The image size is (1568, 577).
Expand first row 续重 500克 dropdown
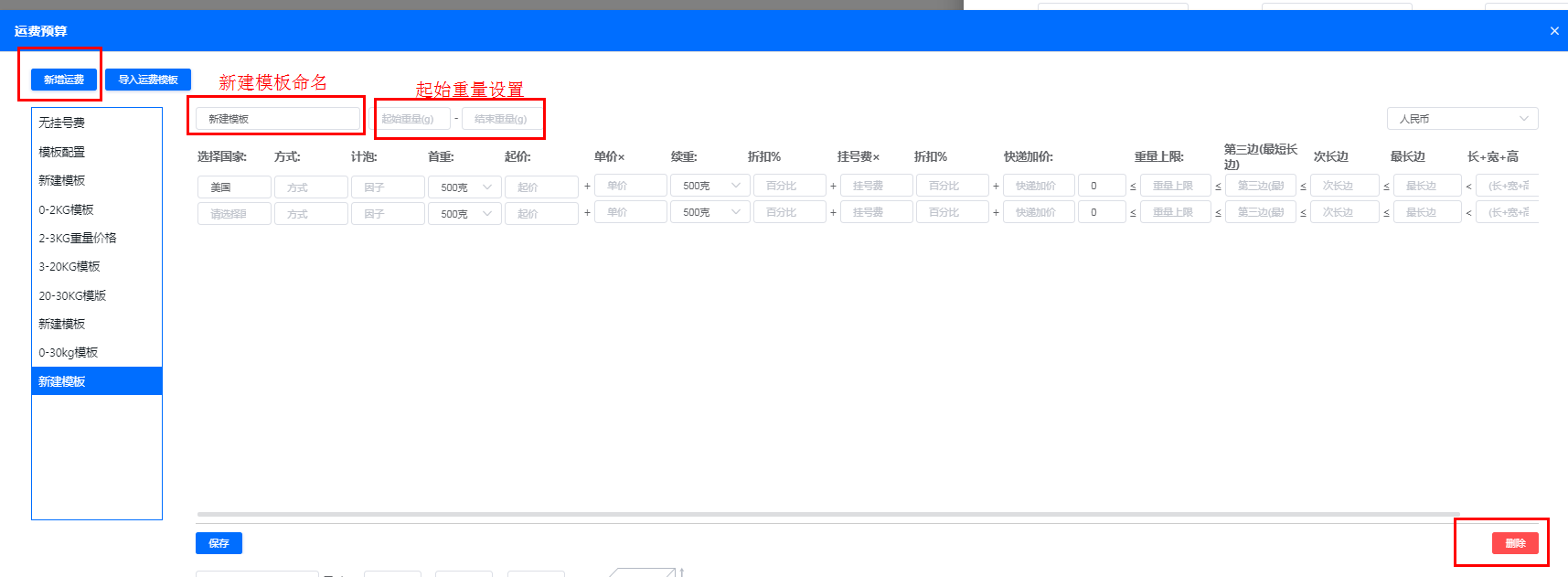710,186
